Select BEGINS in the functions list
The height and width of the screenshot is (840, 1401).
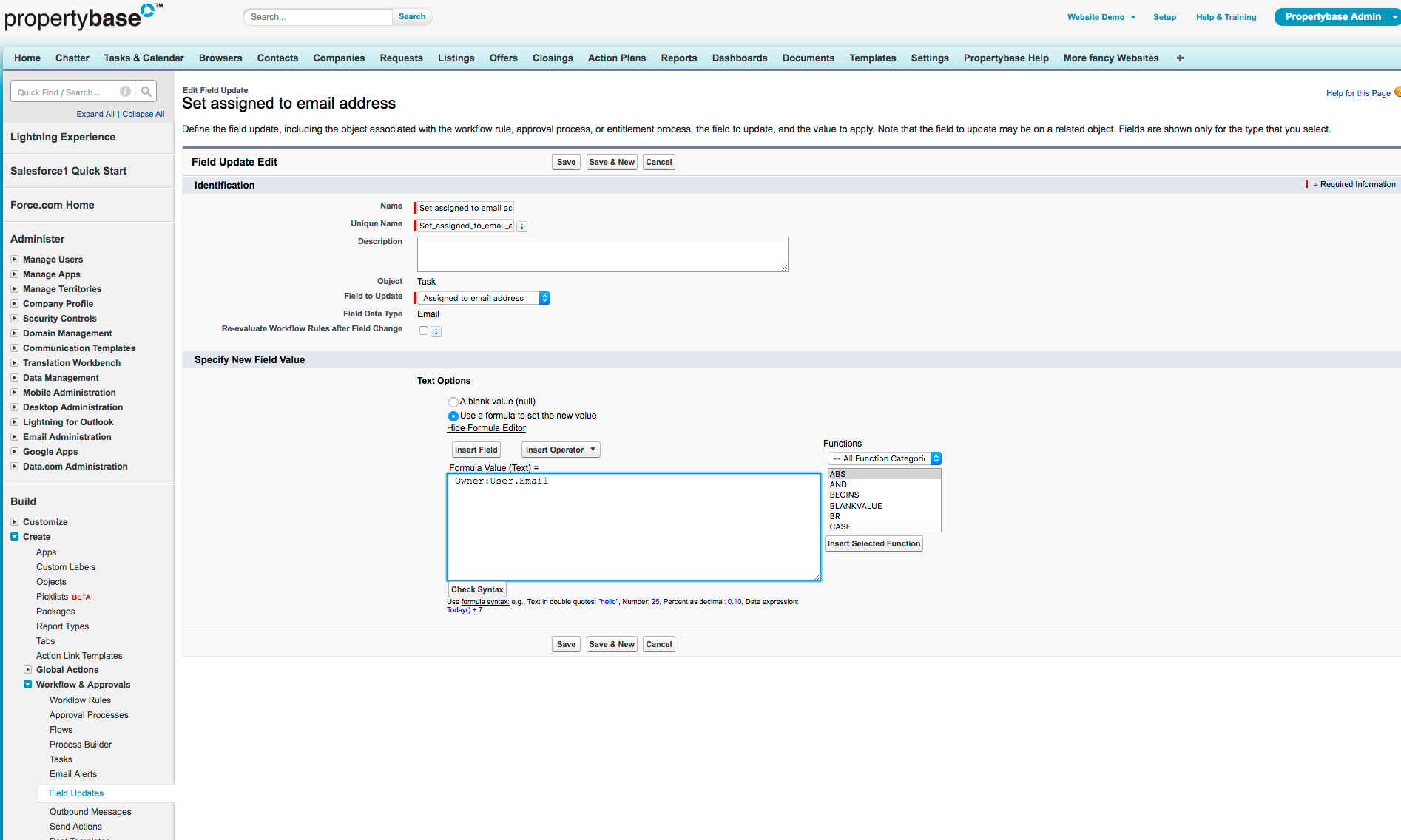[x=884, y=495]
